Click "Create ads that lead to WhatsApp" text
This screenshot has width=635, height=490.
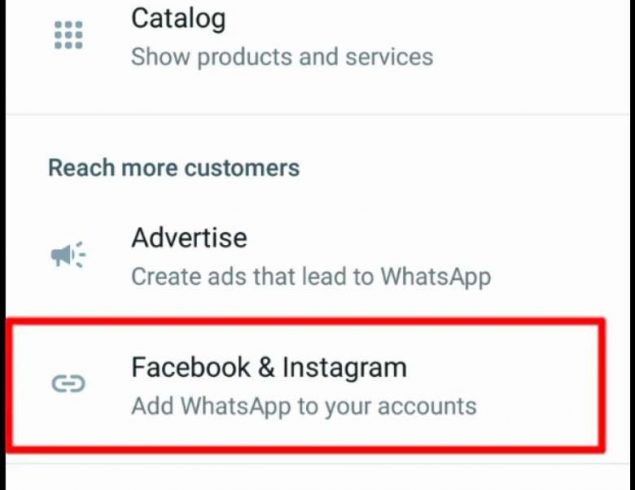pos(311,276)
